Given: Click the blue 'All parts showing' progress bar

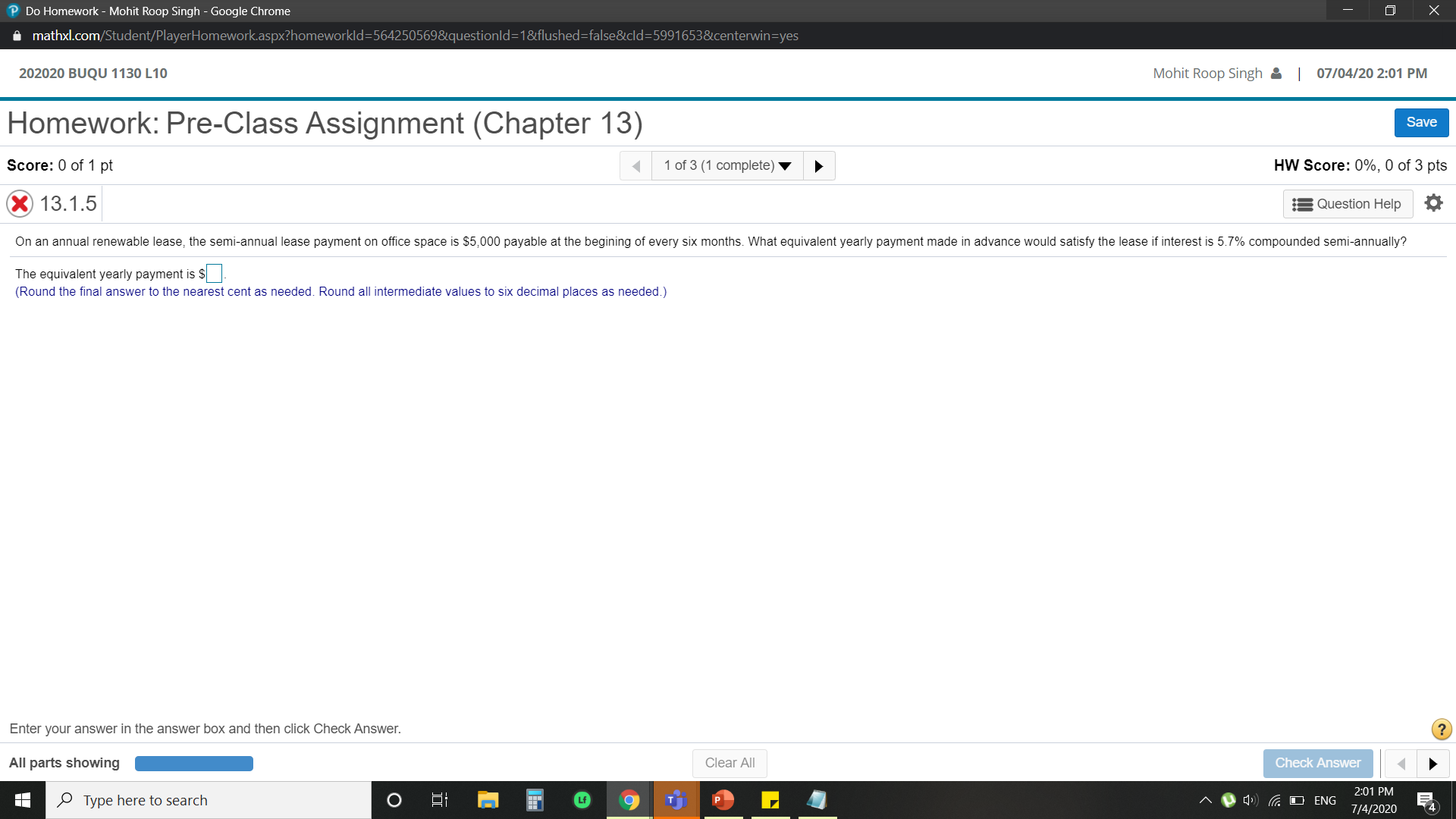Looking at the screenshot, I should click(x=193, y=763).
